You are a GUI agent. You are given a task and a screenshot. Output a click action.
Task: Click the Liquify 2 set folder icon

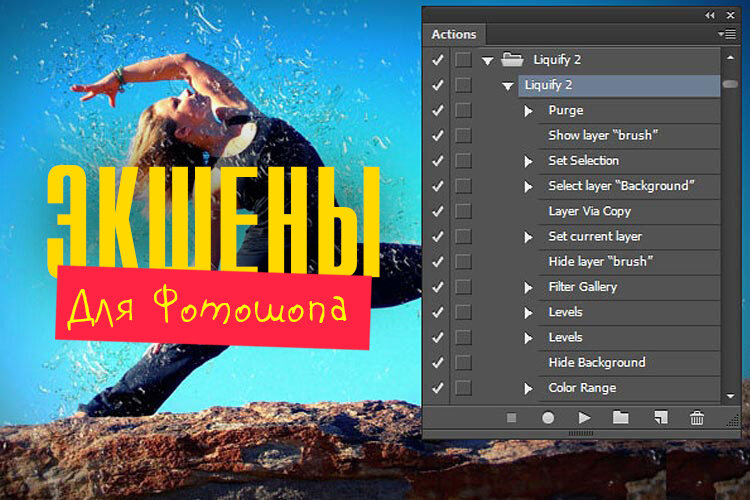tap(512, 60)
